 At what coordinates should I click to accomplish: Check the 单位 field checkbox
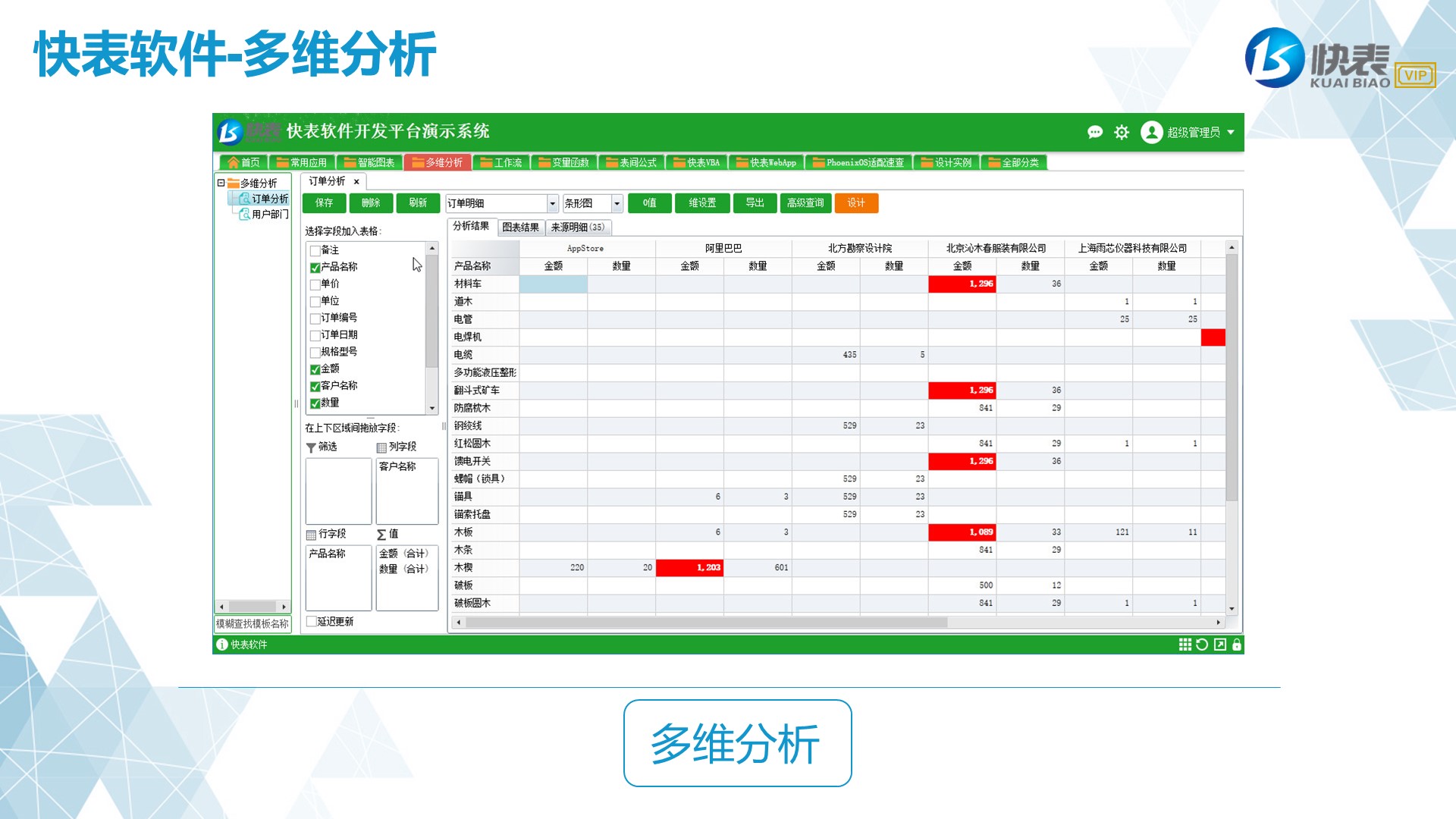click(x=315, y=301)
